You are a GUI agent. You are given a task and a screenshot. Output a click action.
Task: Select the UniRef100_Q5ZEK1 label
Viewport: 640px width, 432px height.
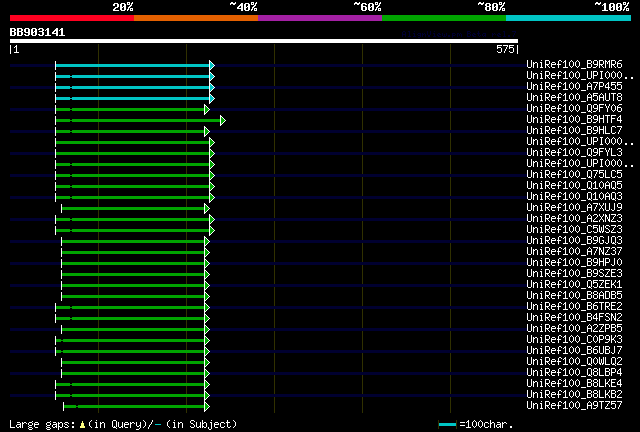coord(574,285)
